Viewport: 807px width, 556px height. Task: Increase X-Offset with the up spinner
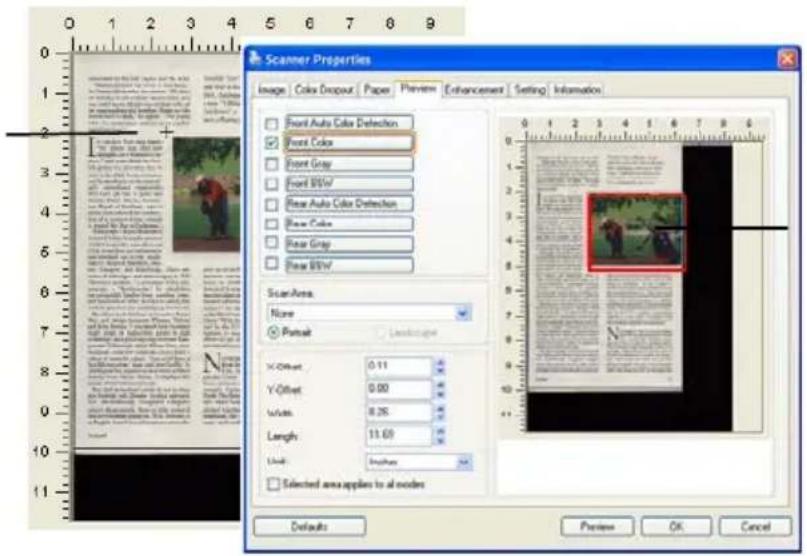(x=440, y=362)
